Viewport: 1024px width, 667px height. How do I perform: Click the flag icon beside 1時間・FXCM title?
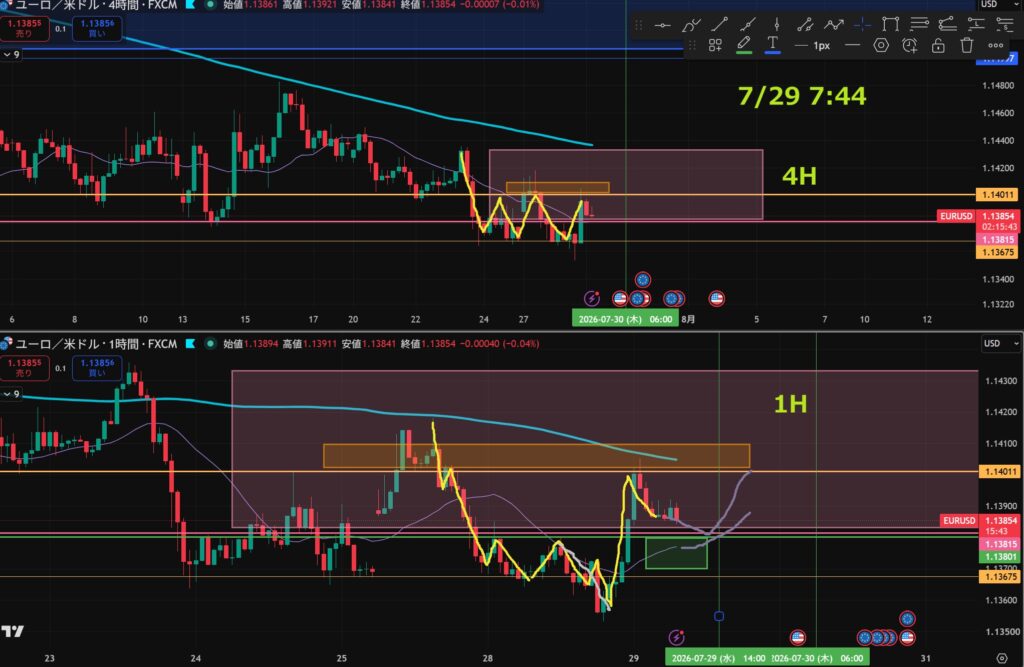[190, 343]
